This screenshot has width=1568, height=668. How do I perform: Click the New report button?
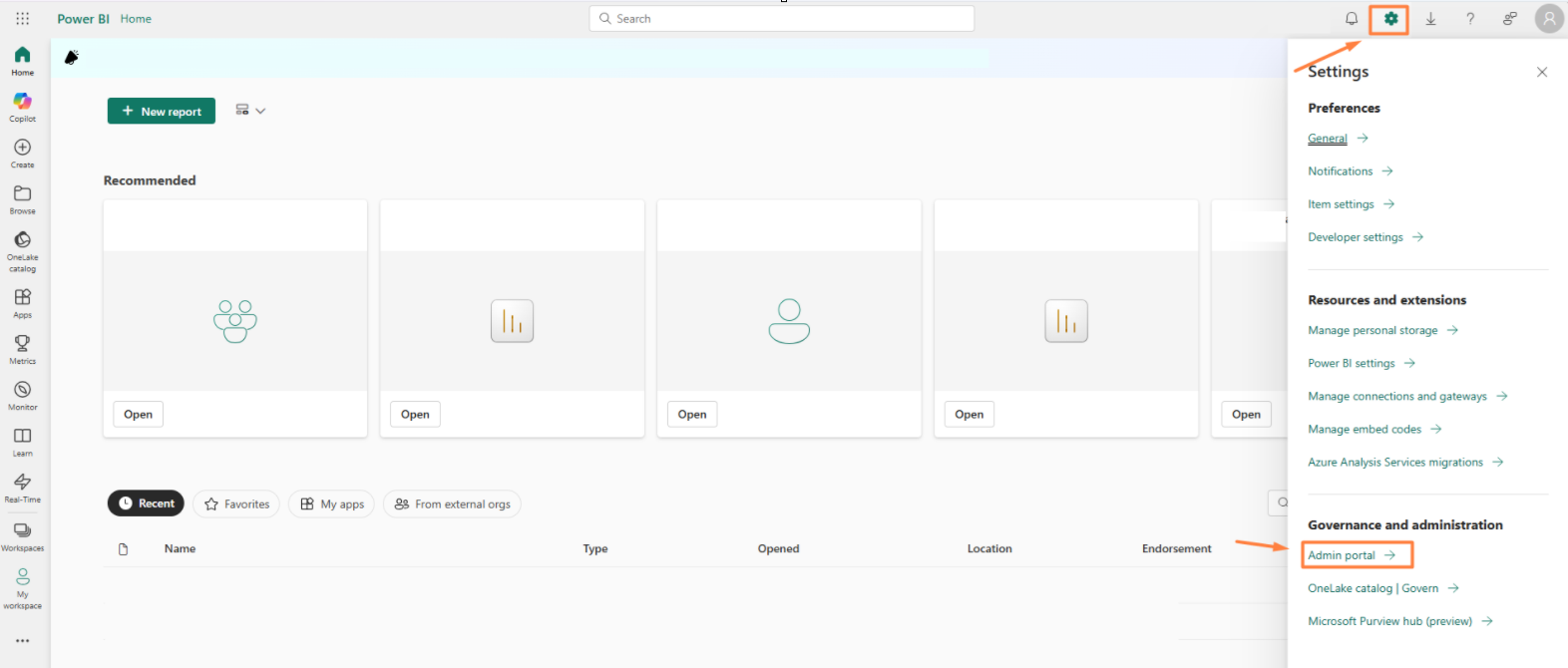click(x=162, y=111)
